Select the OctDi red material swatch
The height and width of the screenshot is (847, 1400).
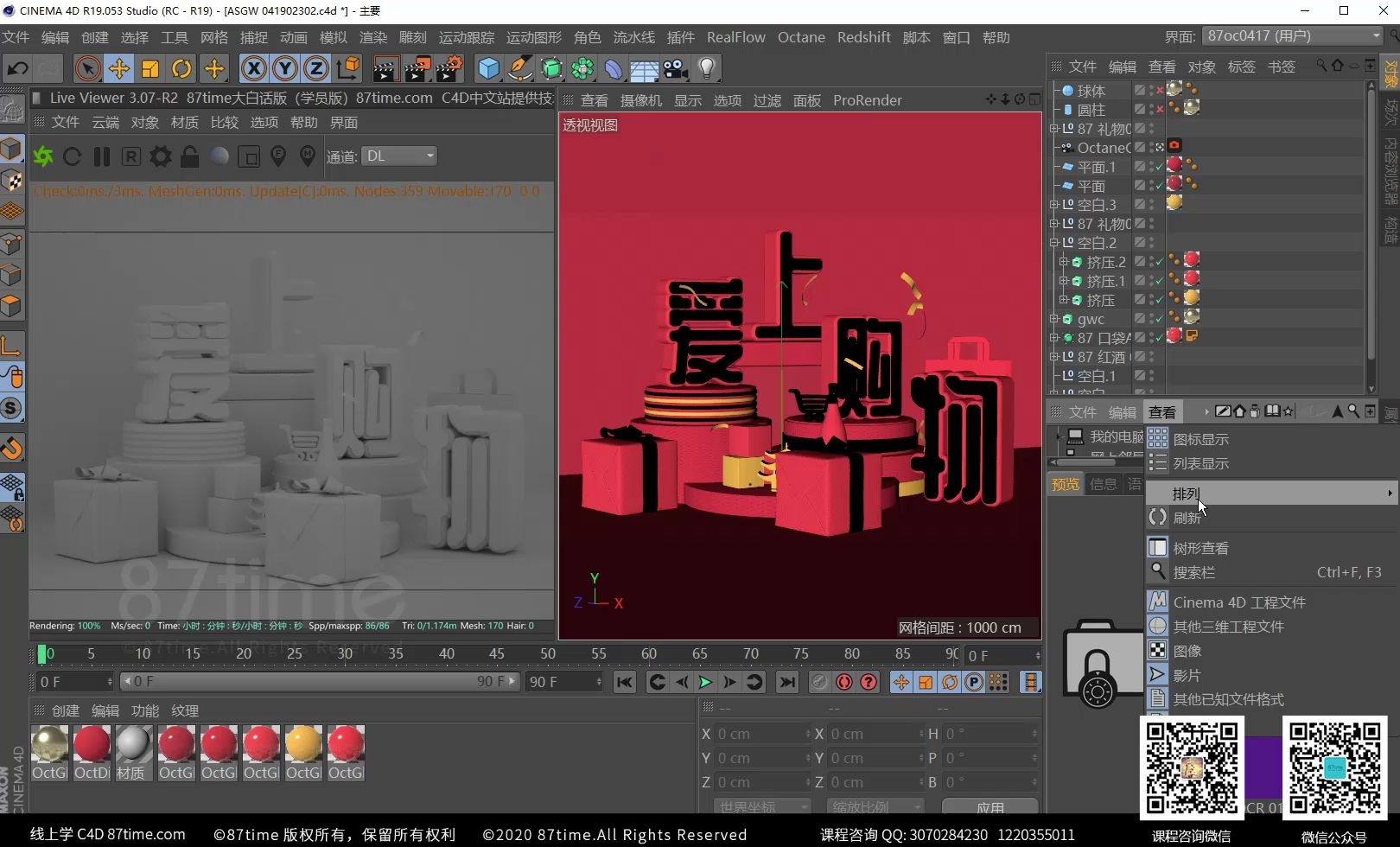click(92, 753)
